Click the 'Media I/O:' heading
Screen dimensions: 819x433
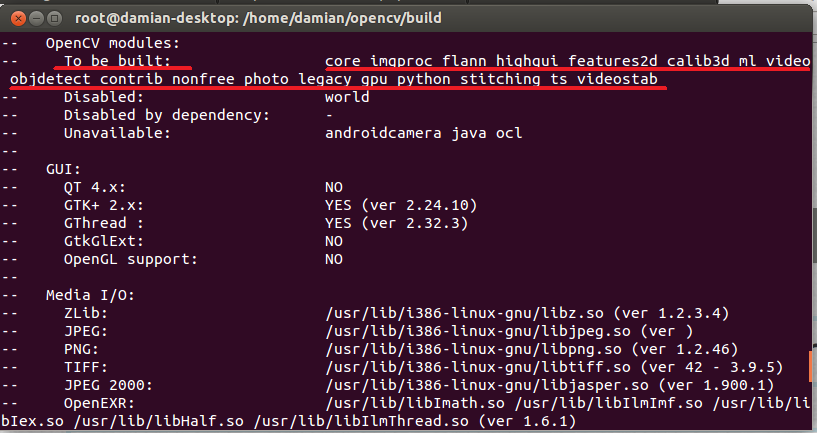pyautogui.click(x=90, y=296)
